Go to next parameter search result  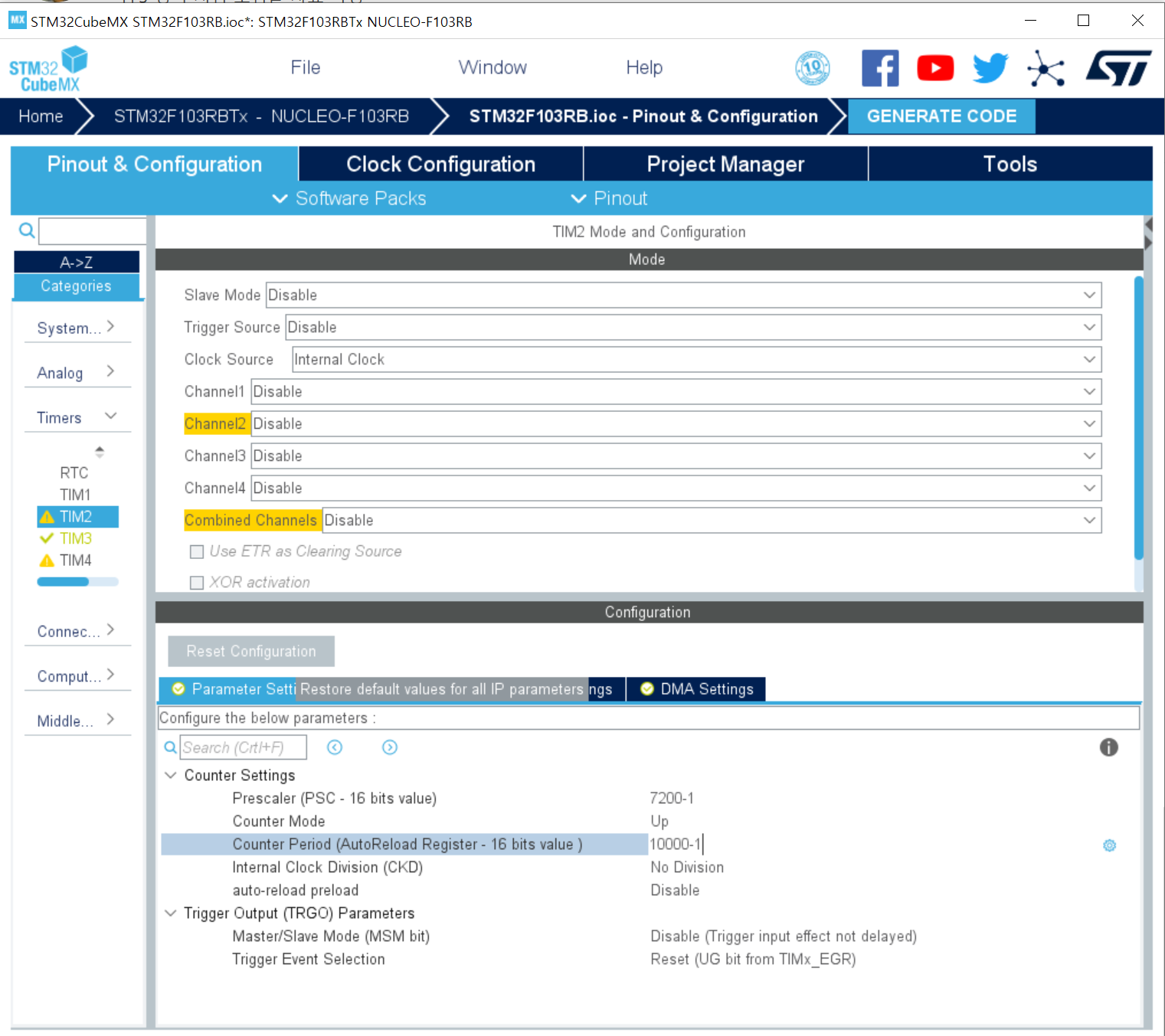point(390,747)
